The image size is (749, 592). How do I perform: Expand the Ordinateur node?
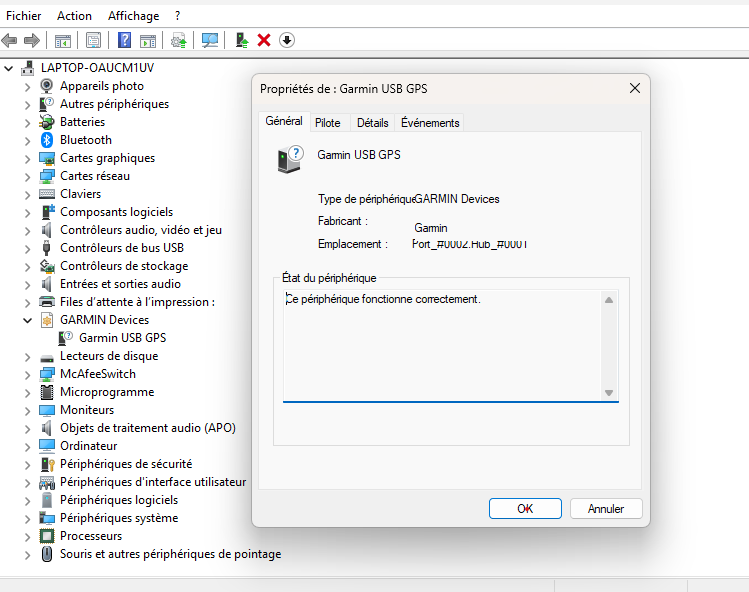click(27, 447)
